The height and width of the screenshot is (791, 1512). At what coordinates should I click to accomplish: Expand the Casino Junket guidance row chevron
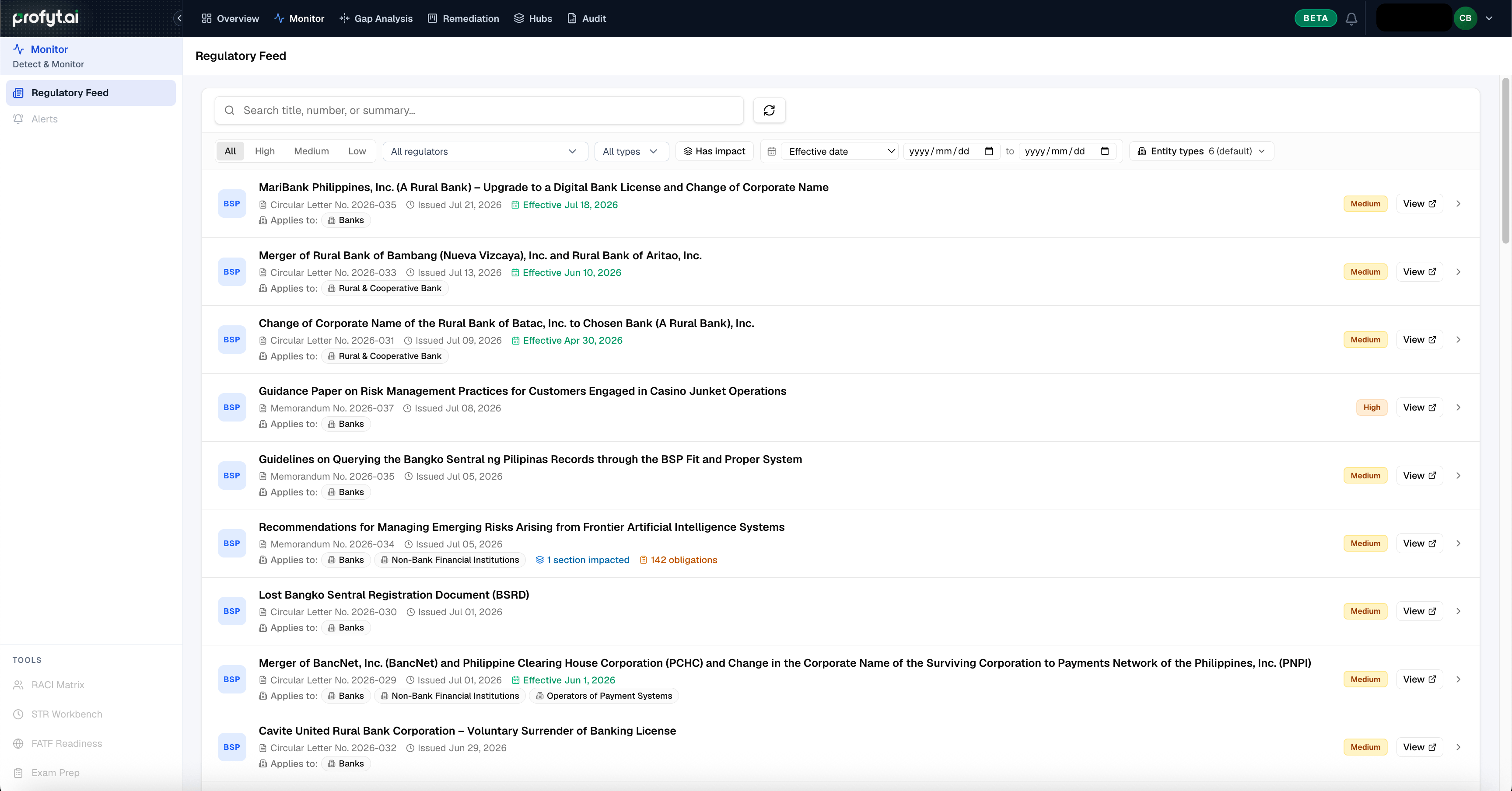pos(1459,407)
